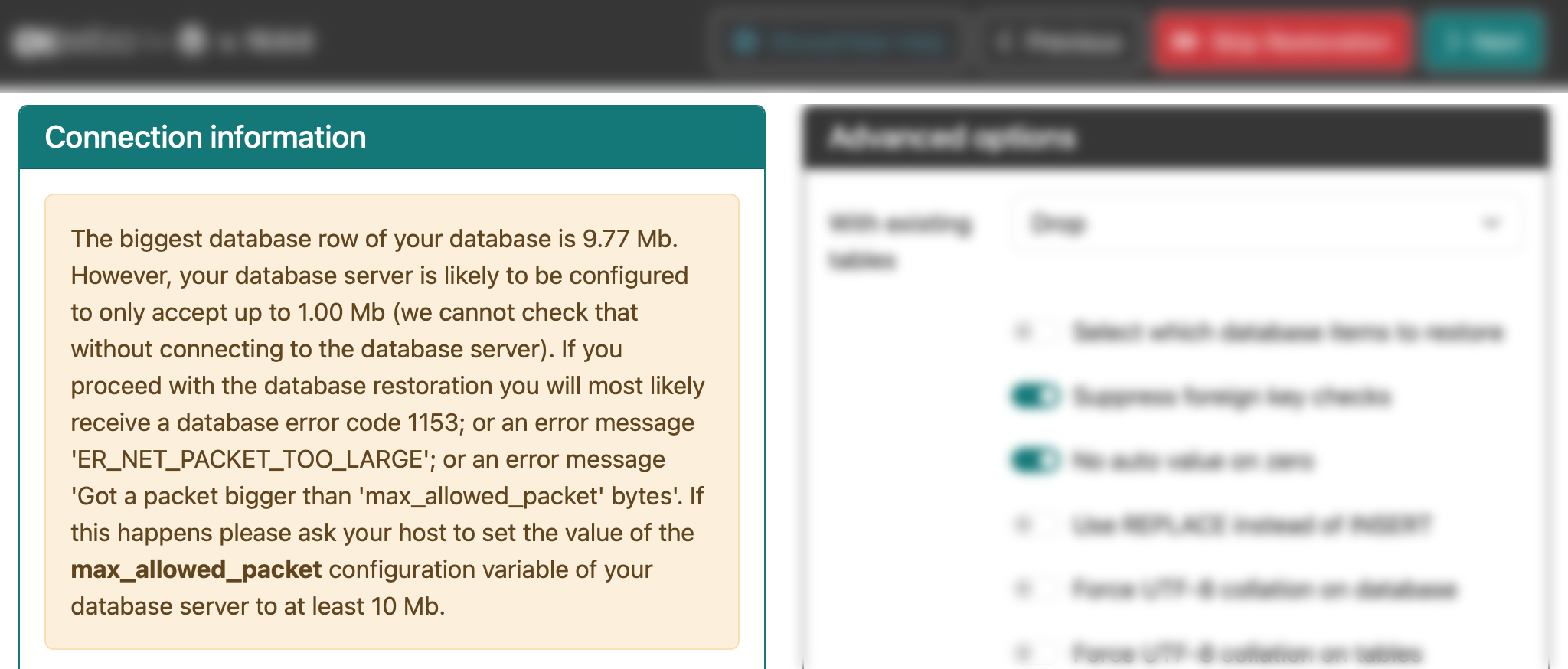Viewport: 1568px width, 669px height.
Task: Click the Connection information panel header
Action: (391, 138)
